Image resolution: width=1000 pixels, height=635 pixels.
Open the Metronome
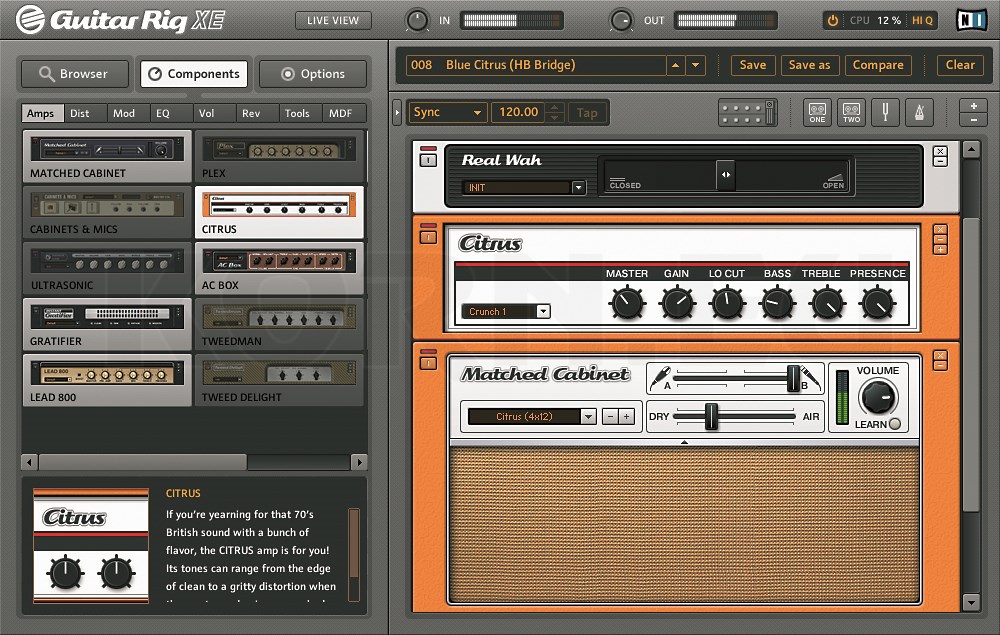point(918,112)
